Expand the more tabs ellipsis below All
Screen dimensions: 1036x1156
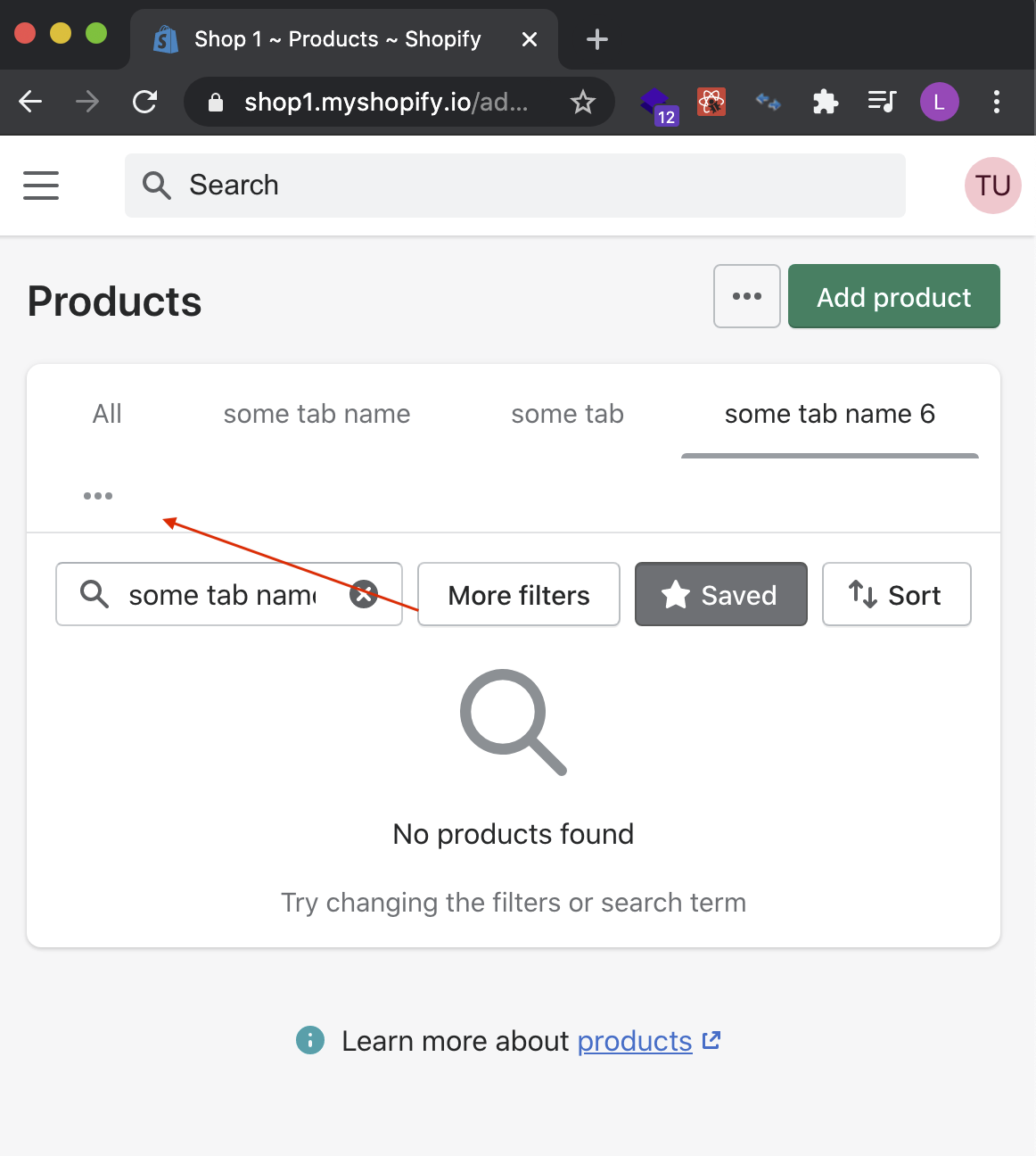coord(98,496)
